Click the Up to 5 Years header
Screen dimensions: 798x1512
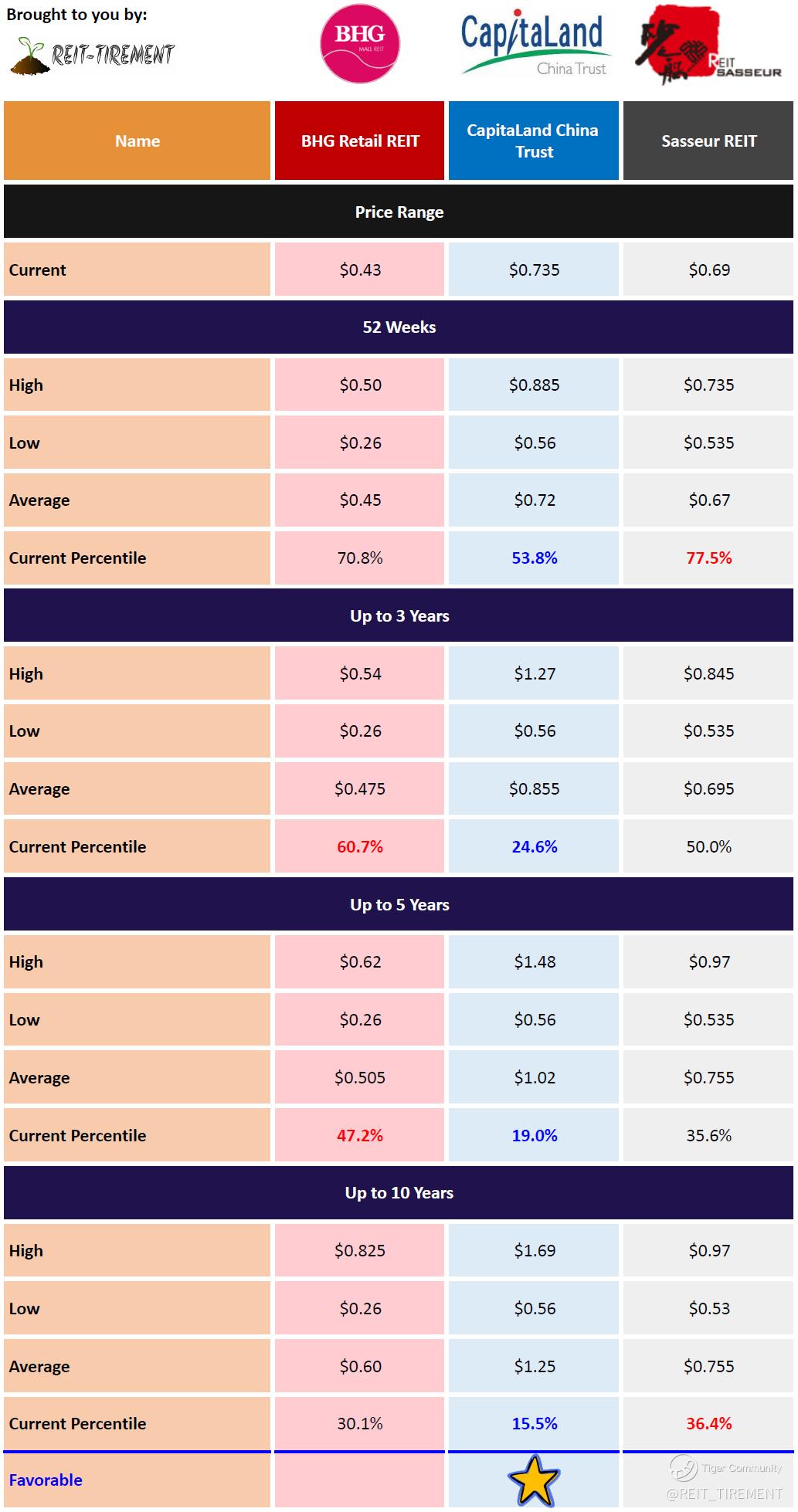(399, 905)
